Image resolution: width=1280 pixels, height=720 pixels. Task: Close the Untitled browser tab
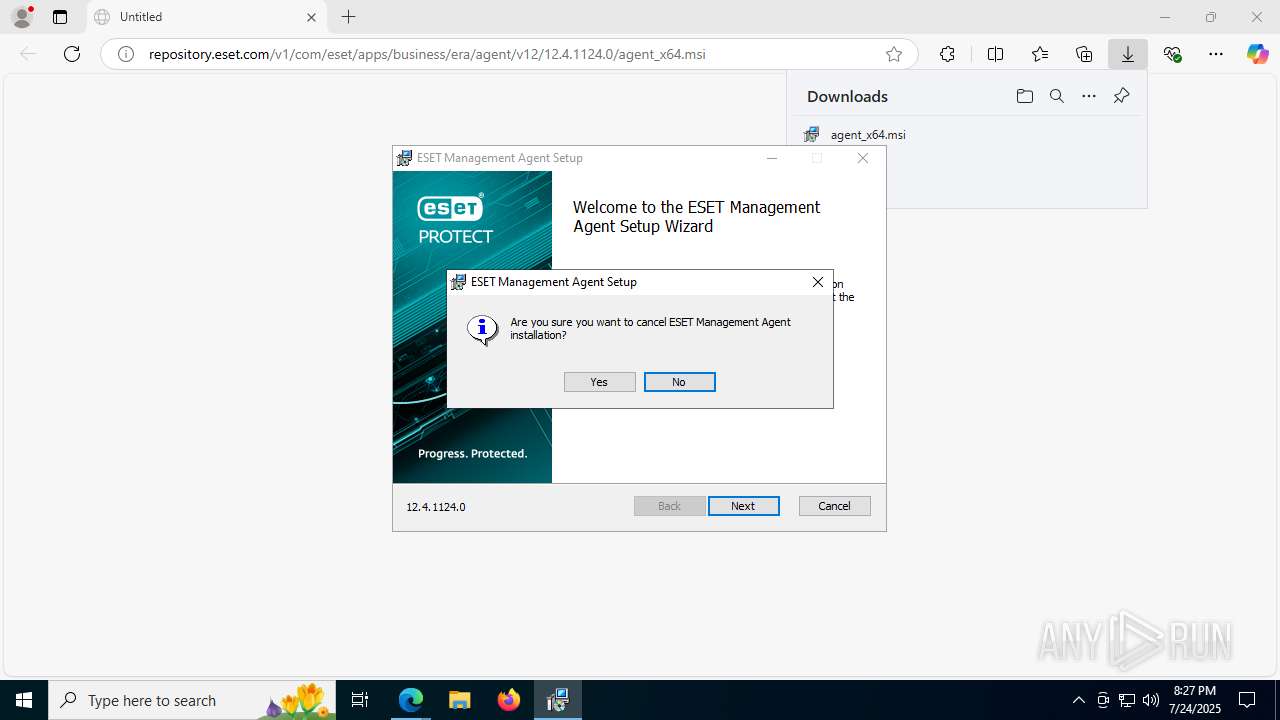(311, 17)
